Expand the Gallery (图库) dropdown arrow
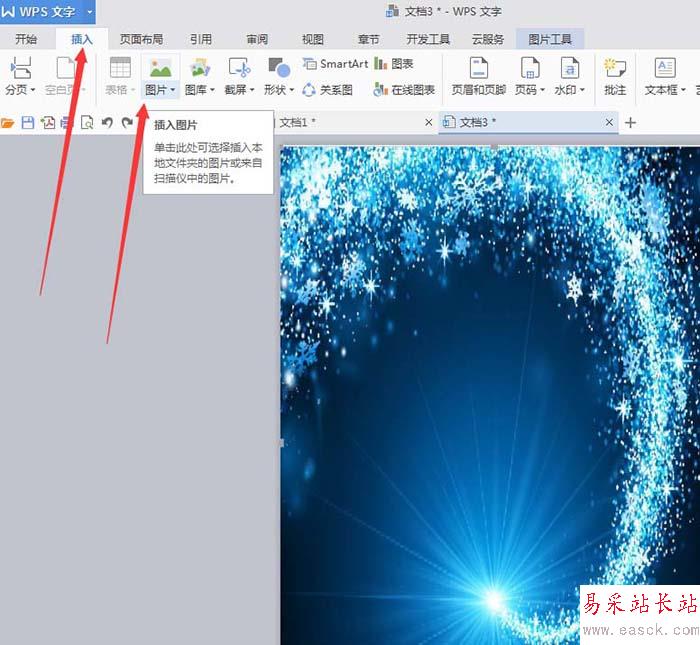This screenshot has height=645, width=700. click(x=212, y=90)
